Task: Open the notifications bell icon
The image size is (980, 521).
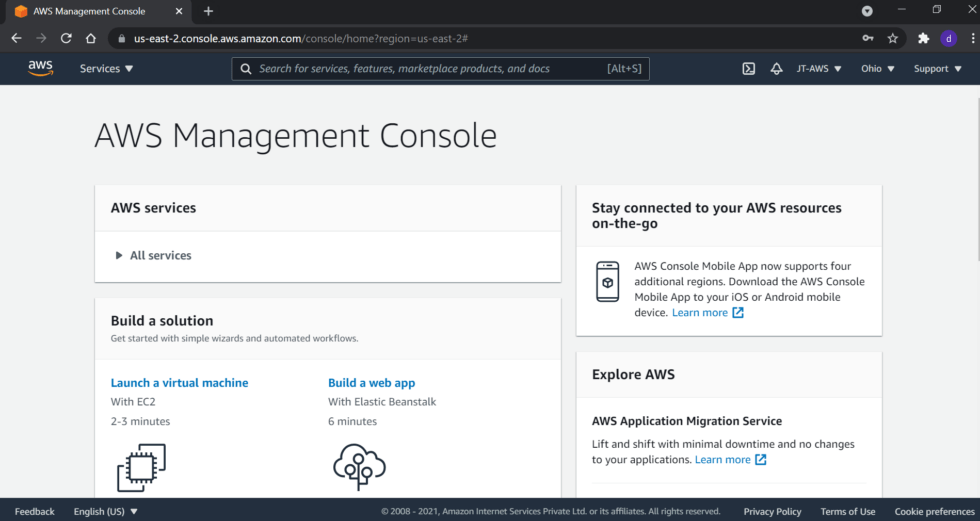Action: pyautogui.click(x=776, y=69)
